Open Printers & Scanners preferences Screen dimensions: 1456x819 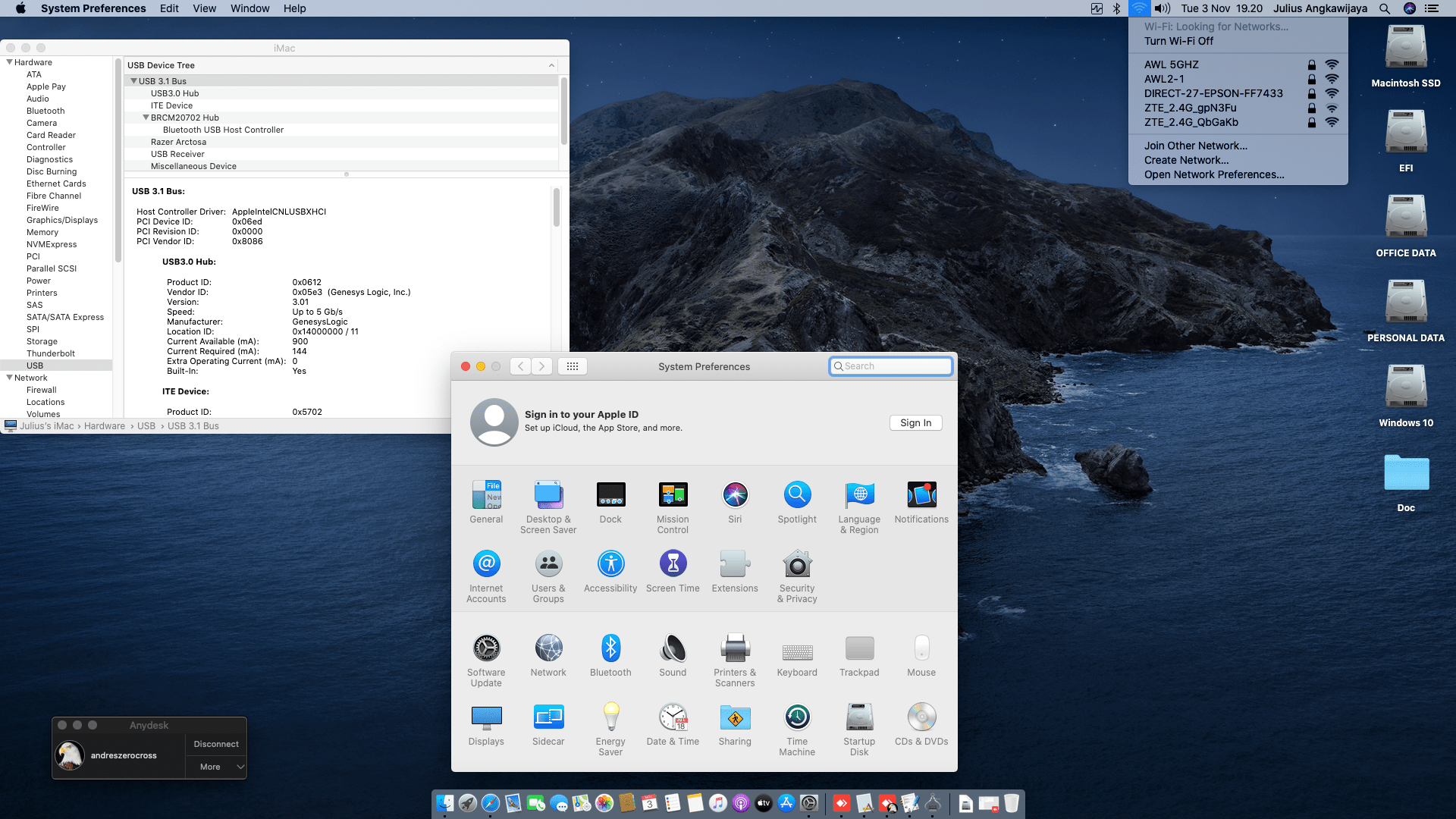[735, 661]
